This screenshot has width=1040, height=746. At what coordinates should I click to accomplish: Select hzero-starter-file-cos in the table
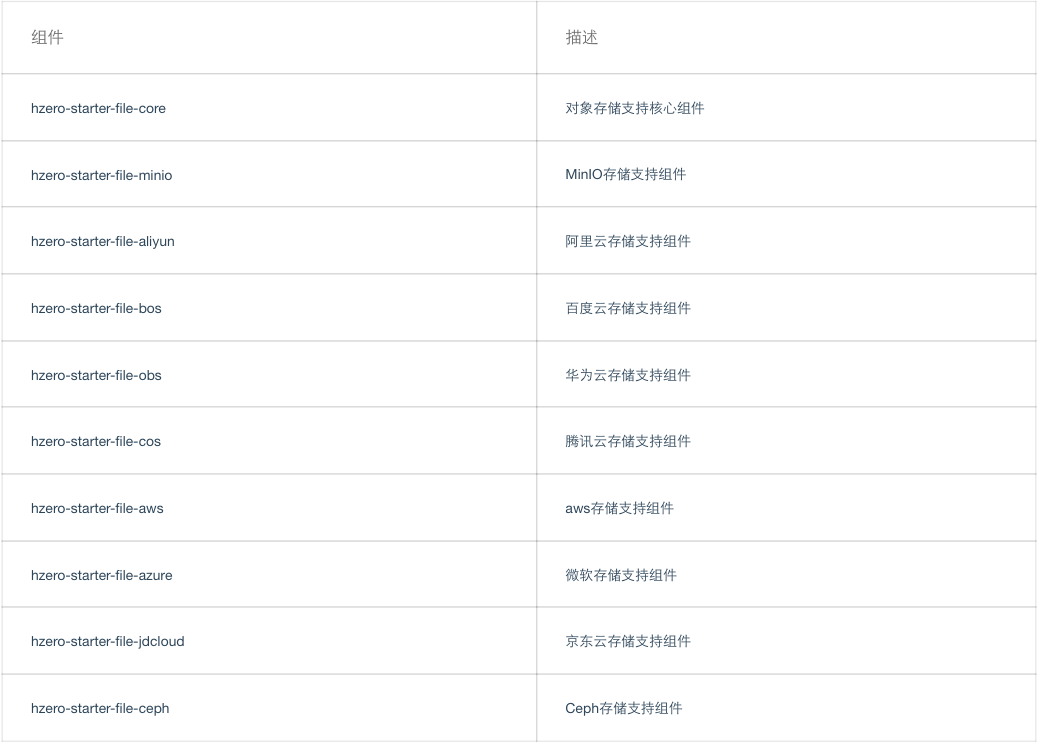[x=96, y=441]
